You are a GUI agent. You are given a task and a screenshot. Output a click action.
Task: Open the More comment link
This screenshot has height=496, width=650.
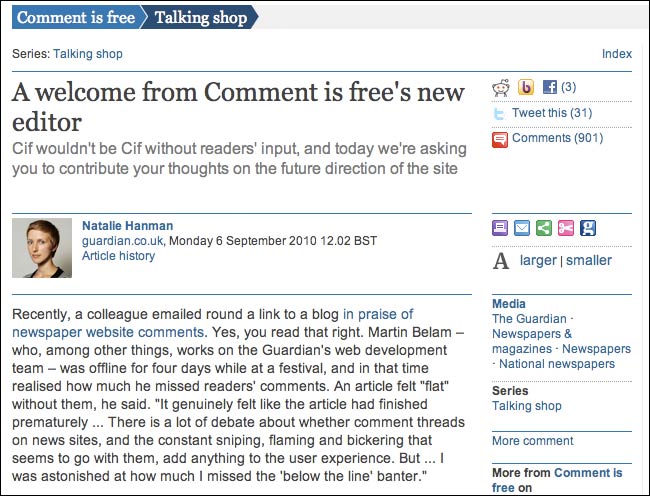coord(533,441)
